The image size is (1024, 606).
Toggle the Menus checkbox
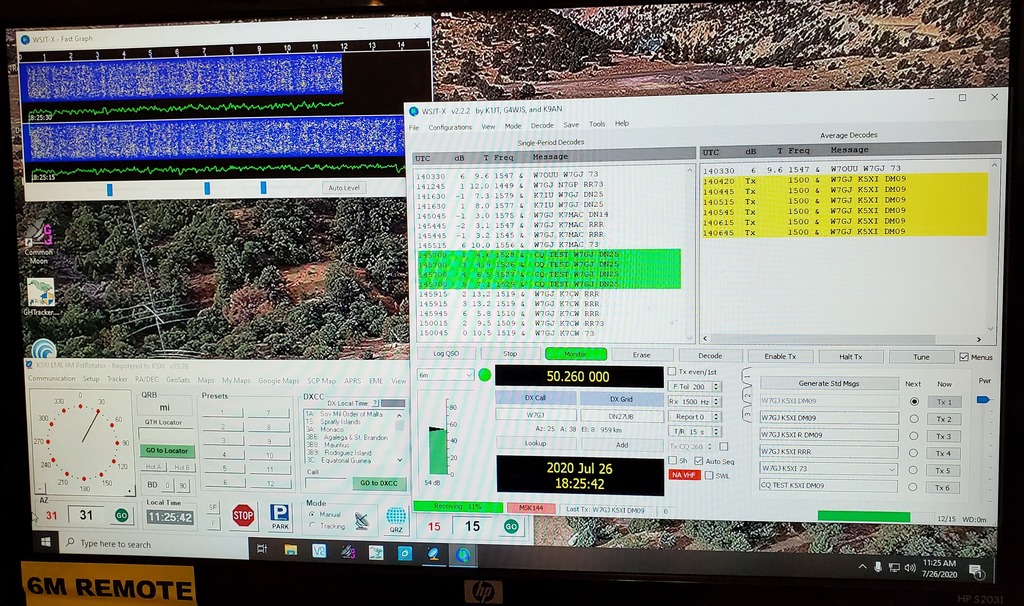(x=964, y=357)
